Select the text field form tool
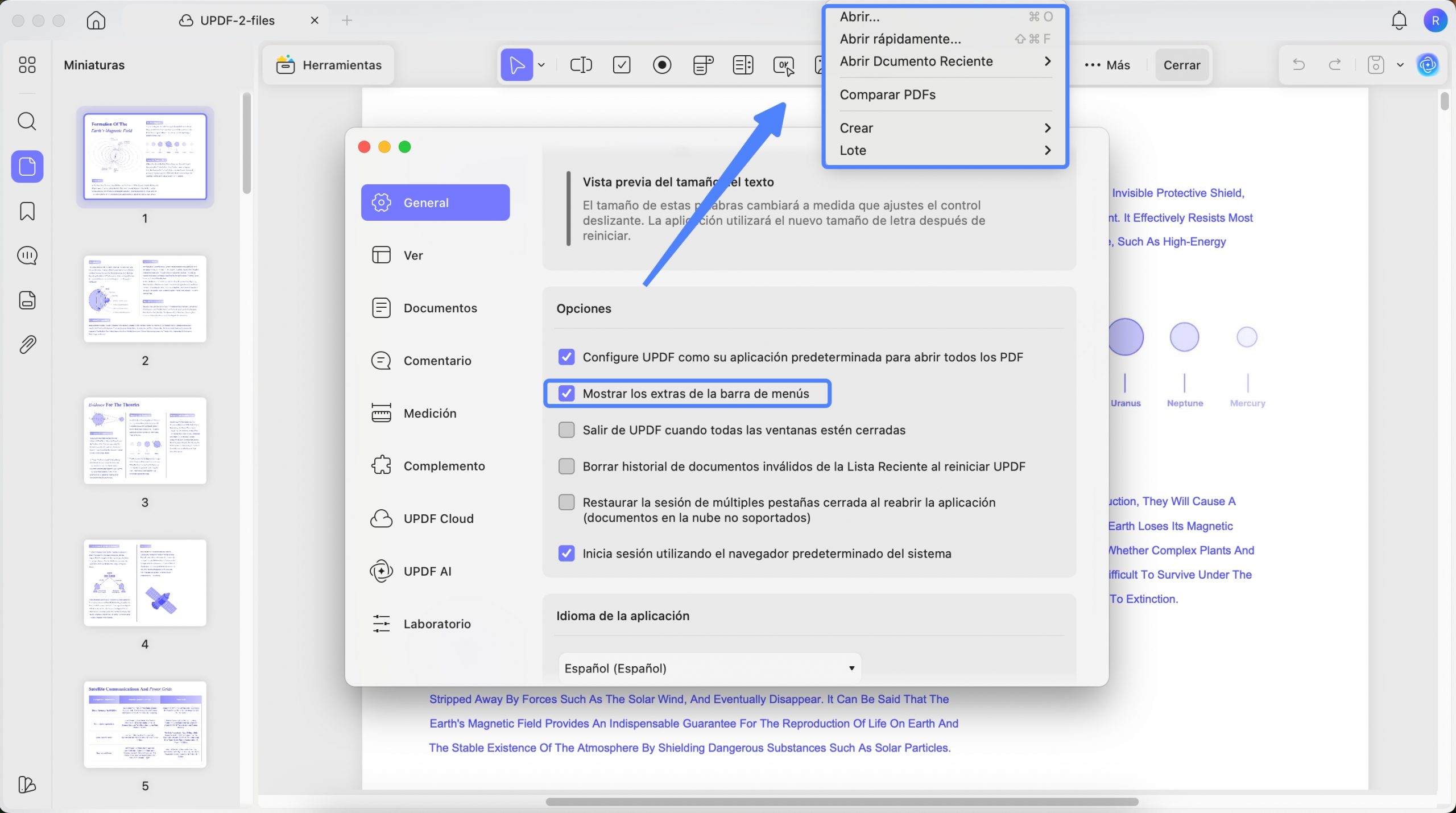1456x813 pixels. [581, 65]
